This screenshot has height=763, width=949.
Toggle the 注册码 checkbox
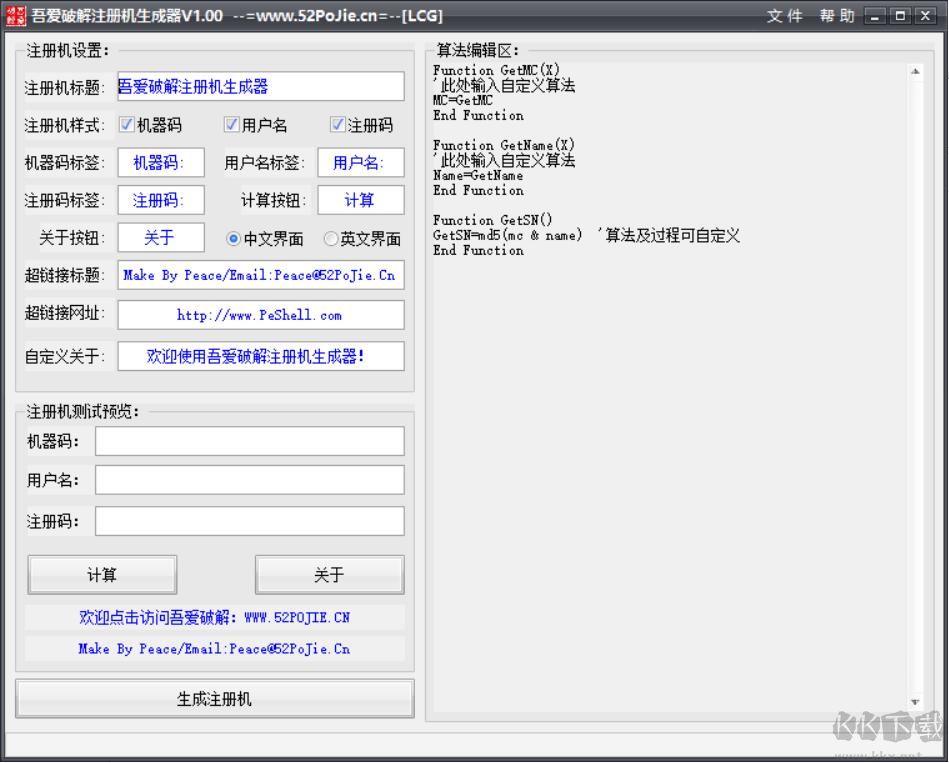pyautogui.click(x=338, y=125)
